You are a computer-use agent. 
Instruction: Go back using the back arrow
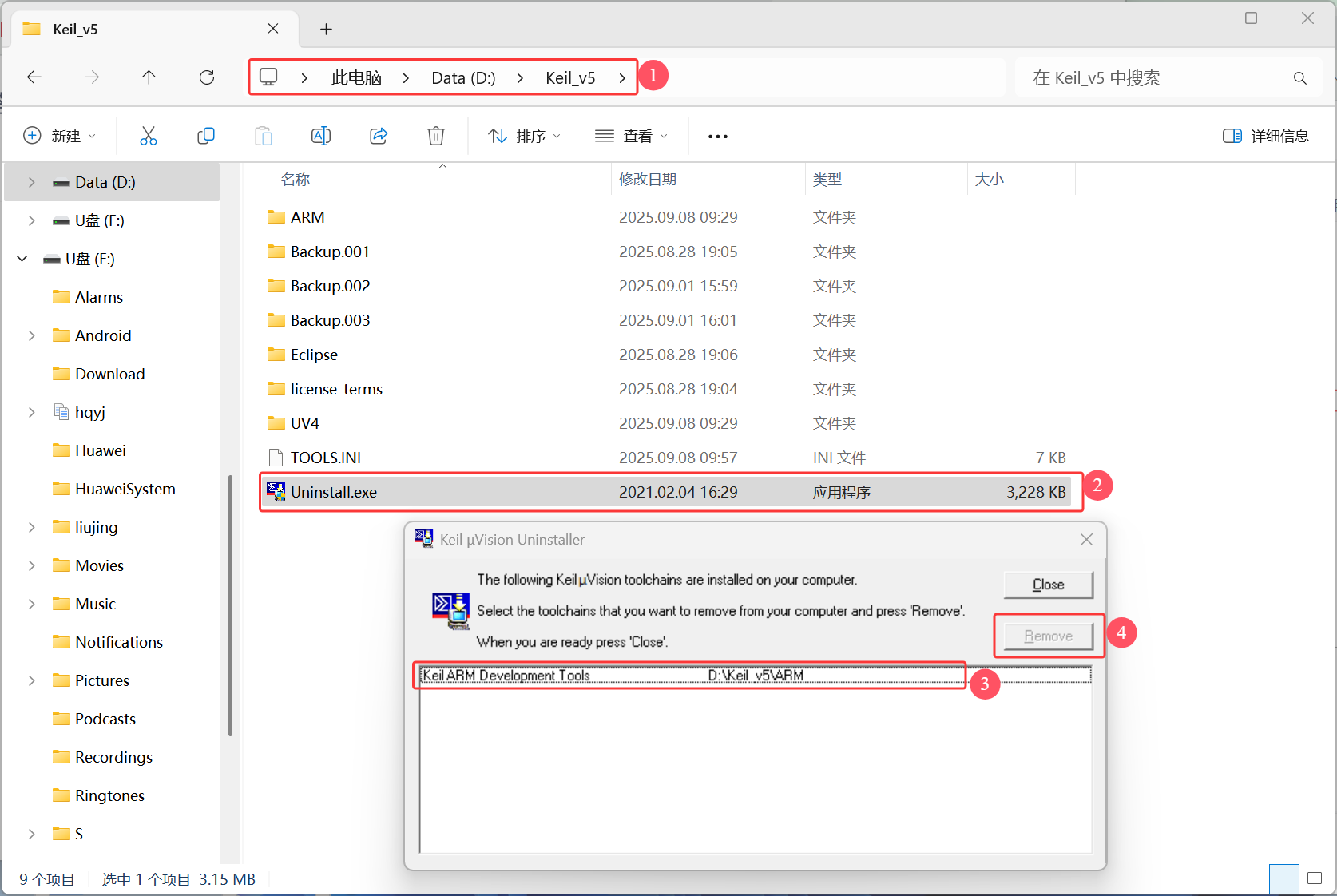click(34, 77)
